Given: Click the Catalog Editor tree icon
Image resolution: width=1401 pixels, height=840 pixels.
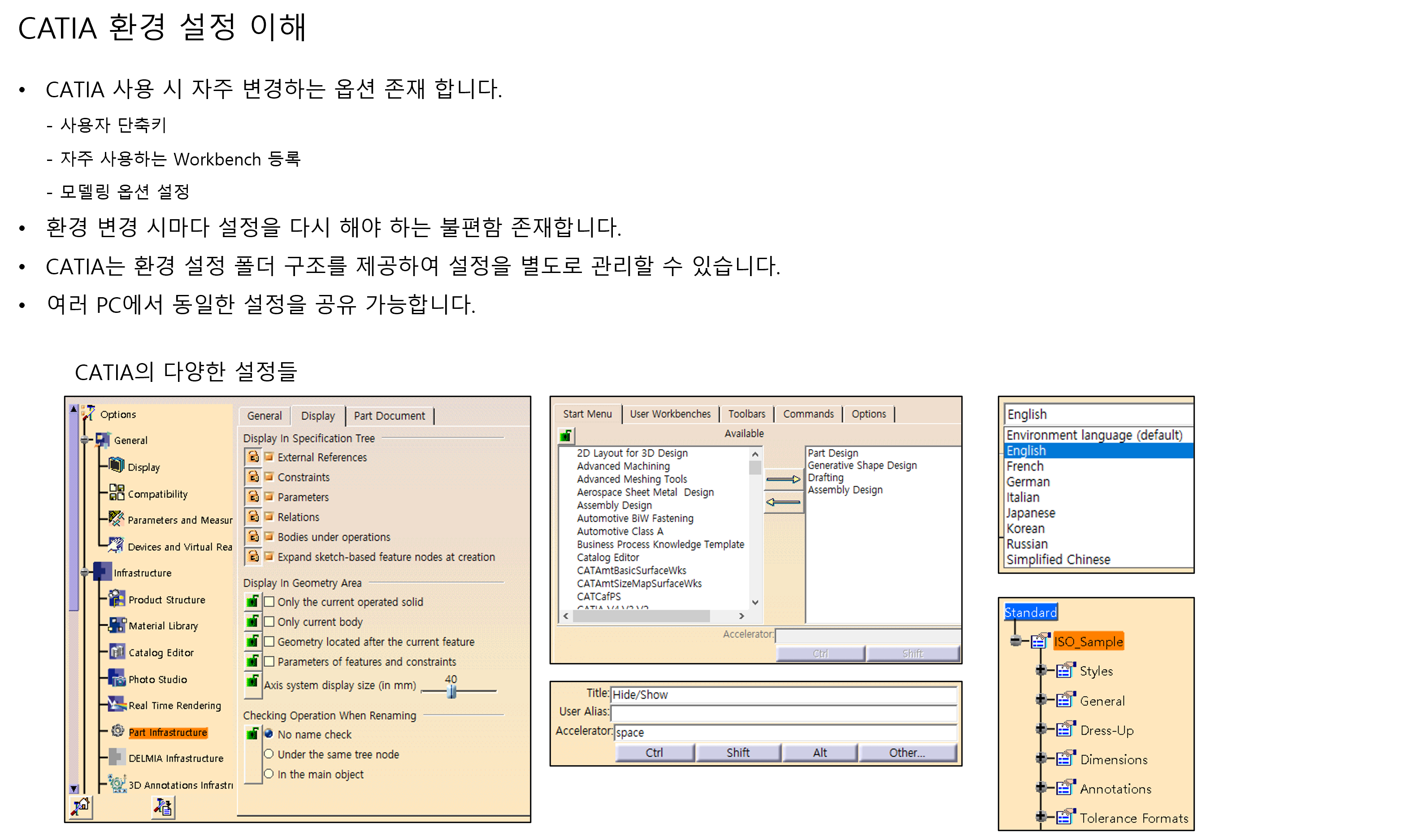Looking at the screenshot, I should 117,651.
